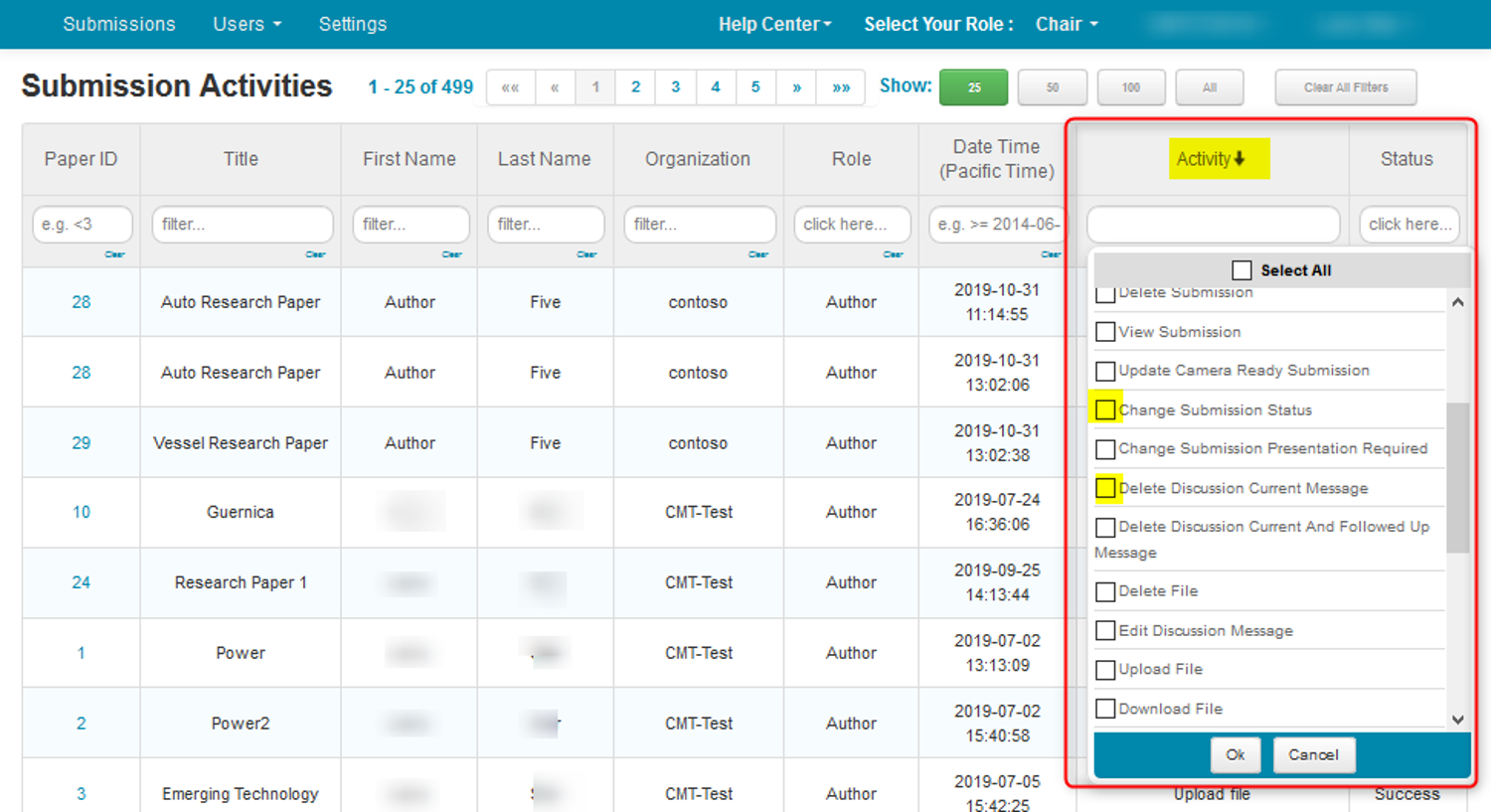Viewport: 1491px width, 812px height.
Task: Check Delete Discussion Current Message
Action: pos(1105,488)
